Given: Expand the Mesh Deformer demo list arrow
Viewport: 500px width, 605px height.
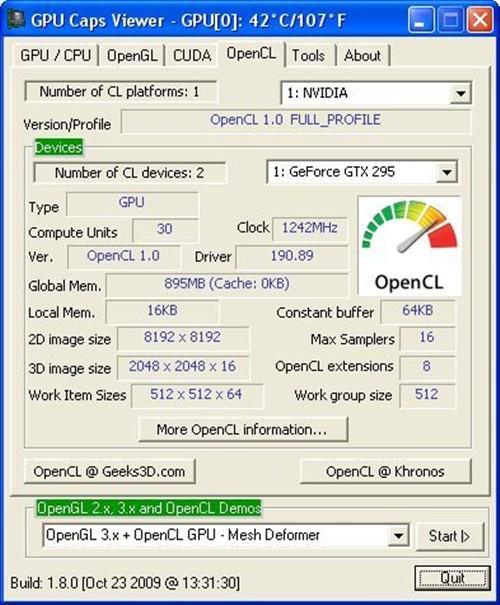Looking at the screenshot, I should click(398, 536).
